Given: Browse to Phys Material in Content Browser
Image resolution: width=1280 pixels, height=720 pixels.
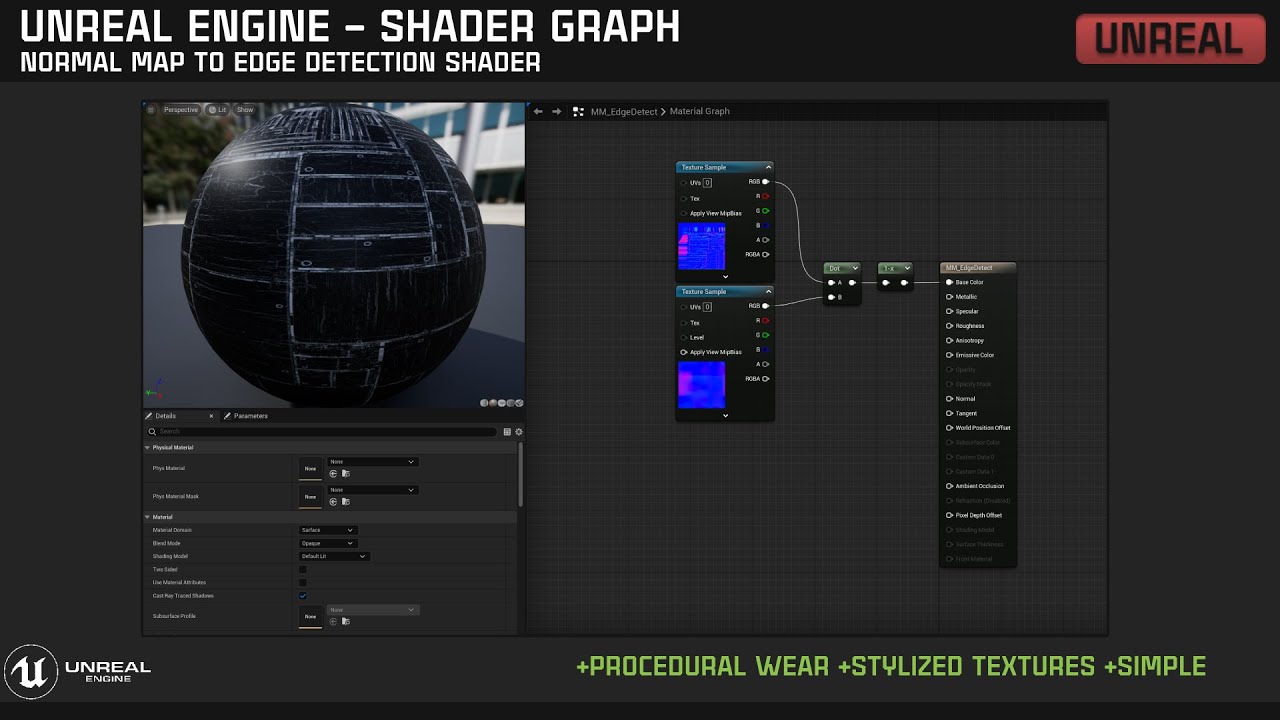Looking at the screenshot, I should click(345, 473).
